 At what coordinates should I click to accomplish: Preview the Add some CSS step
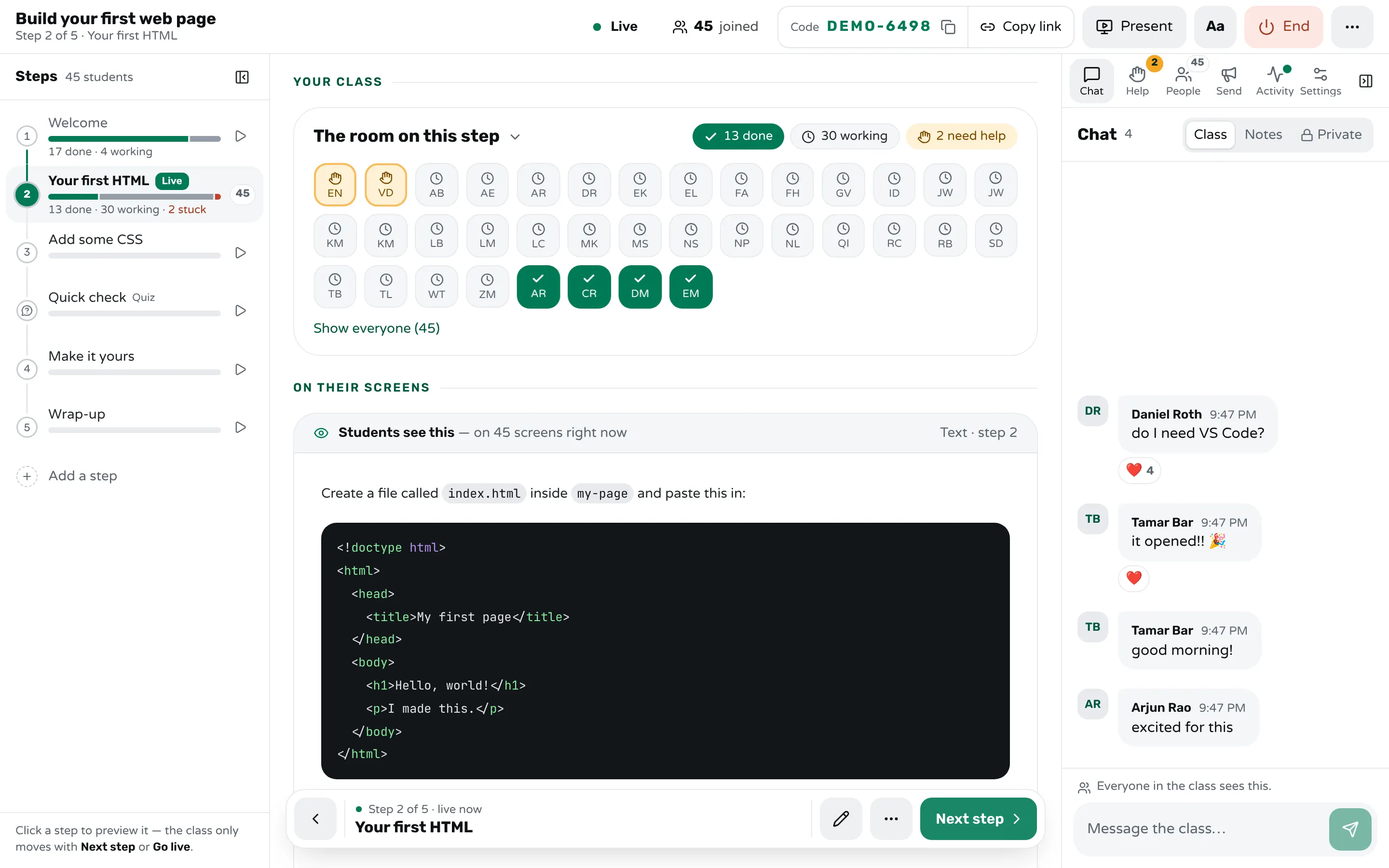241,253
